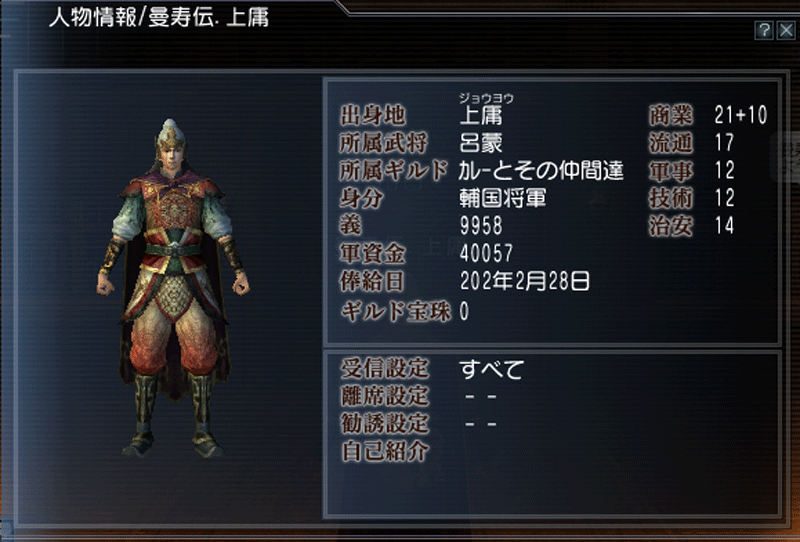Select the 出身地 value 上庸
The width and height of the screenshot is (800, 542).
click(481, 116)
